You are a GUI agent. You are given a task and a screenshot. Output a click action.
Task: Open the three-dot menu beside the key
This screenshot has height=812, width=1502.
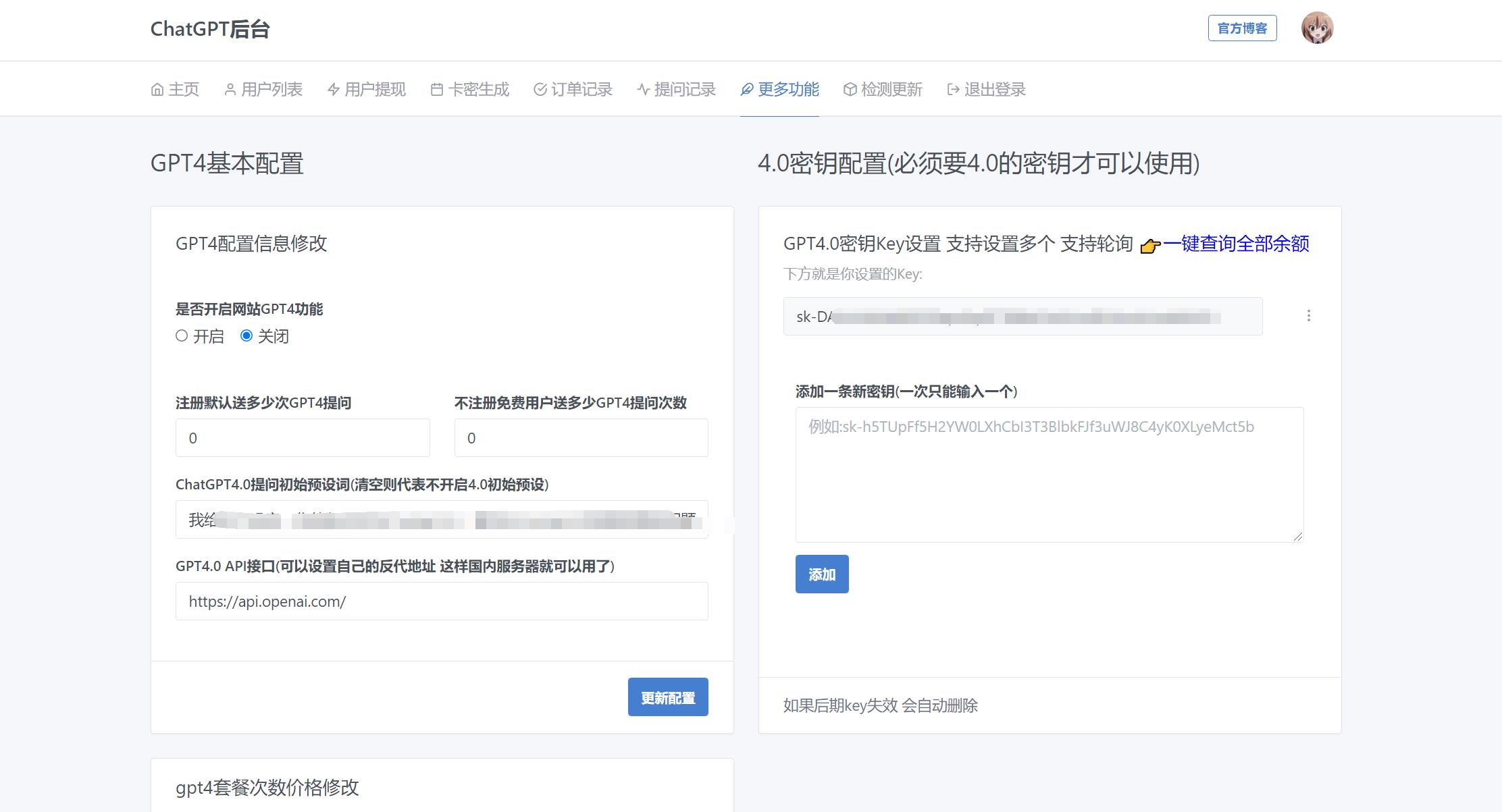pyautogui.click(x=1308, y=316)
